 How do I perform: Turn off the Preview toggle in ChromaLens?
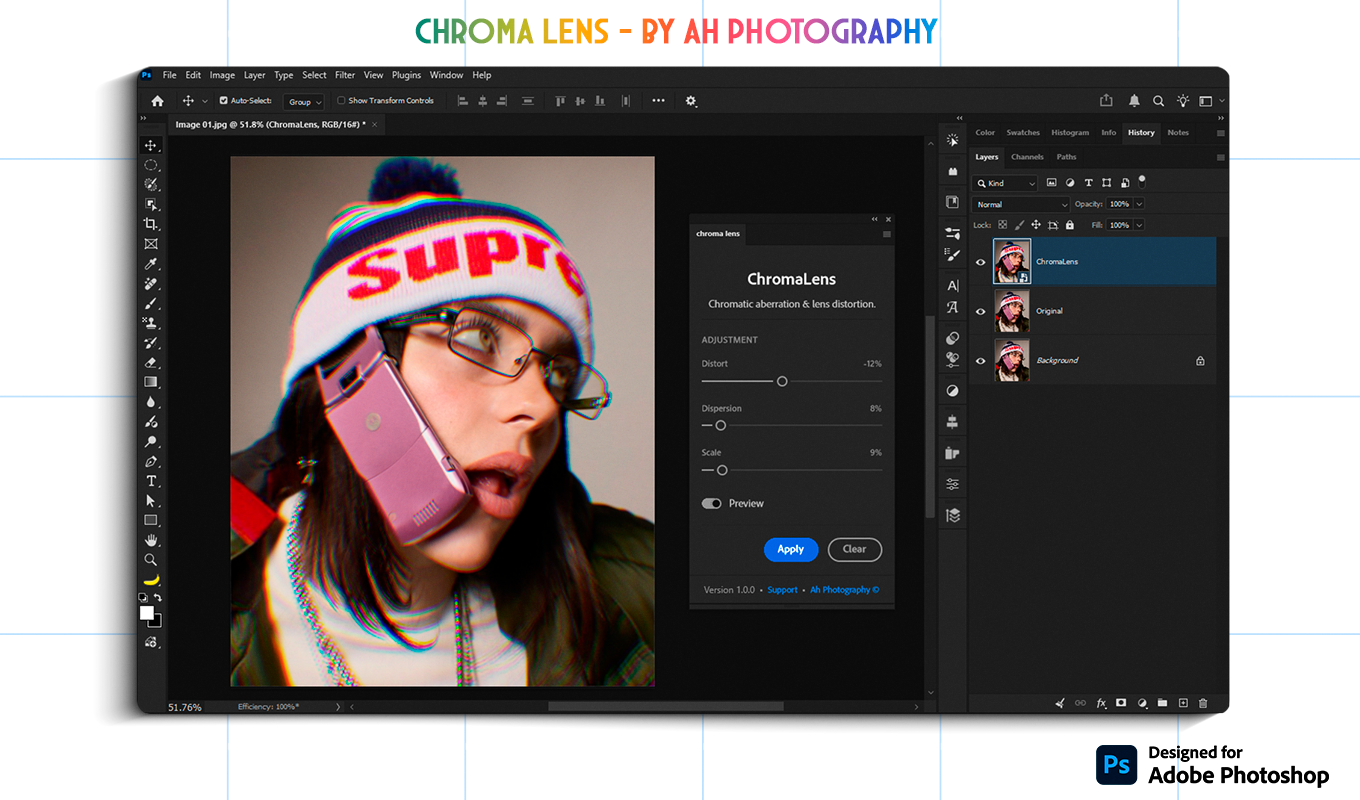(x=711, y=503)
